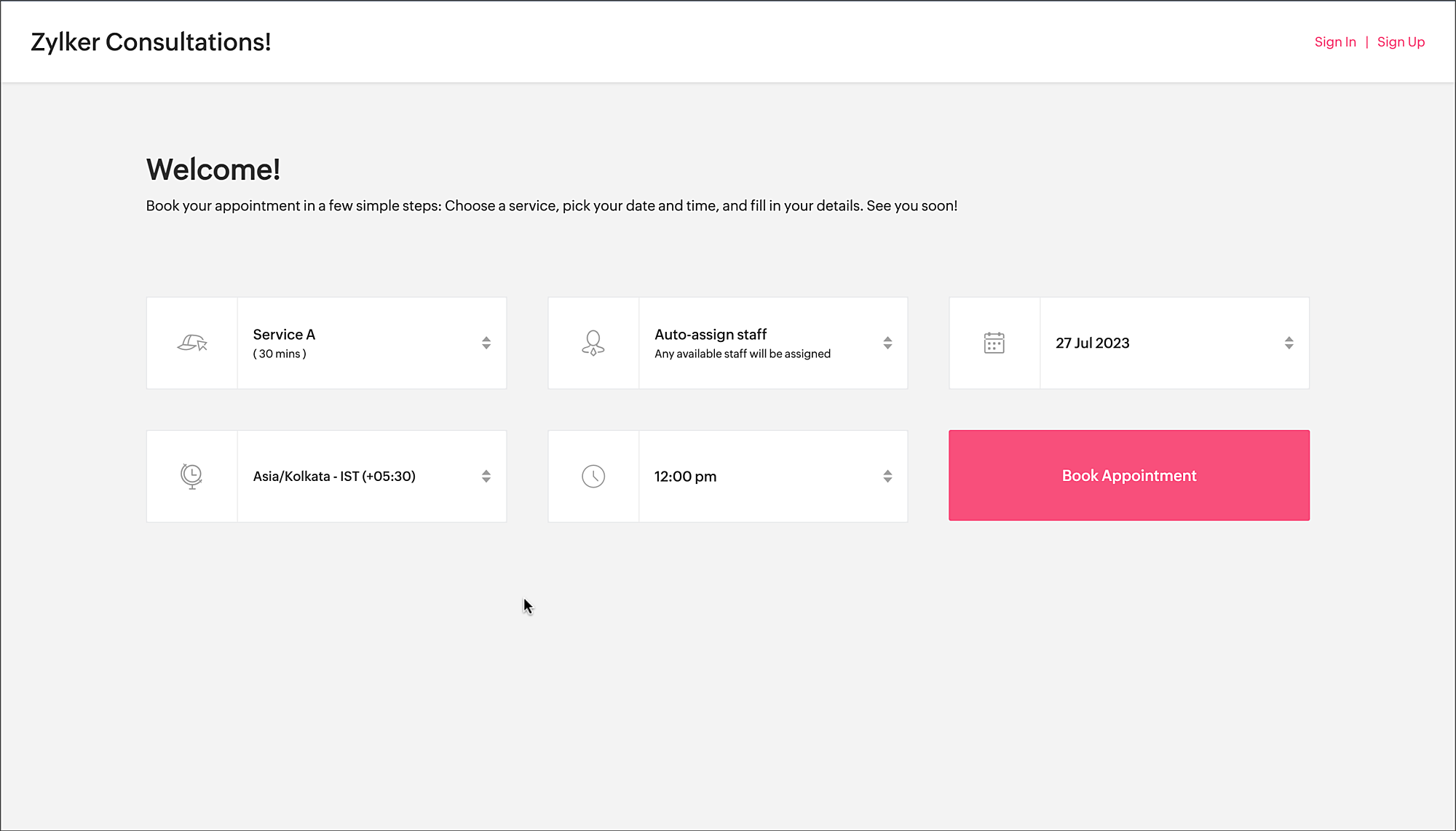1456x831 pixels.
Task: Open the Sign Up link
Action: coord(1401,42)
